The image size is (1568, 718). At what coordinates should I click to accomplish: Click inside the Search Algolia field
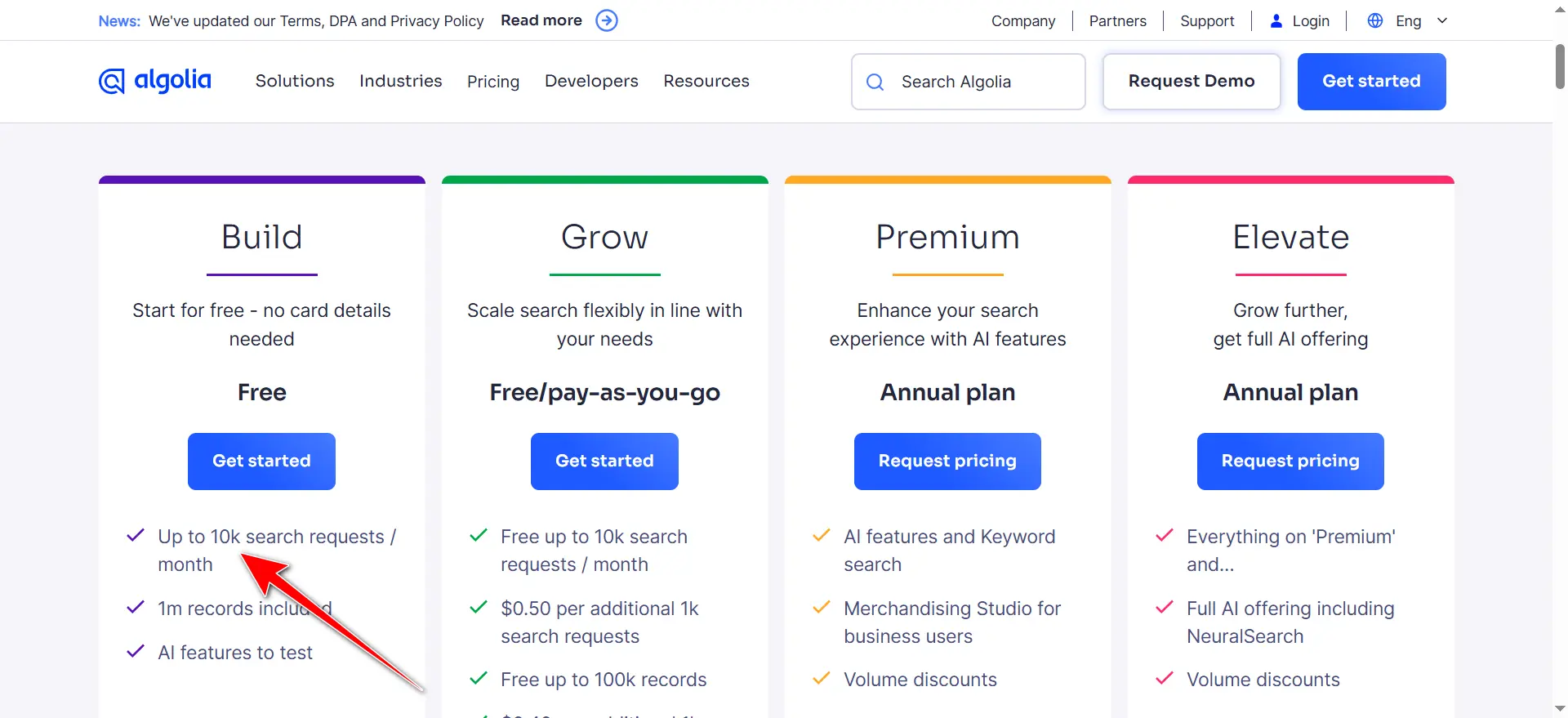tap(968, 82)
